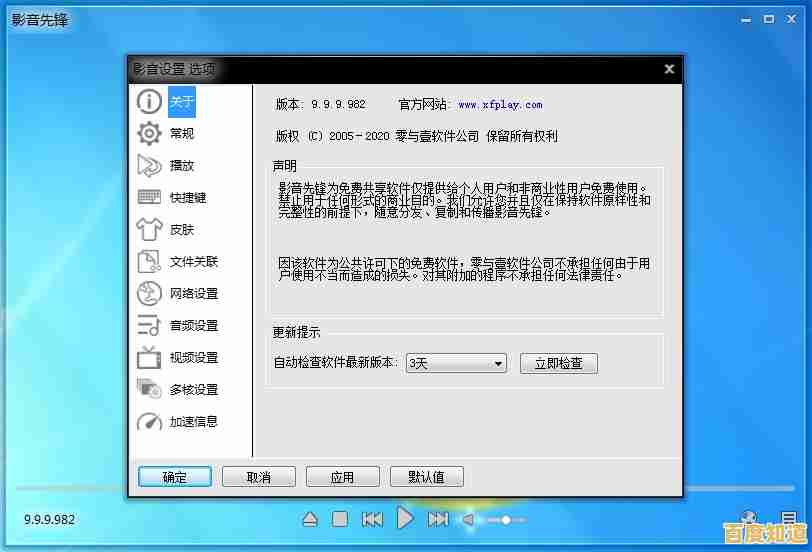This screenshot has width=812, height=552.
Task: Select the 视频设置 page
Action: [194, 358]
